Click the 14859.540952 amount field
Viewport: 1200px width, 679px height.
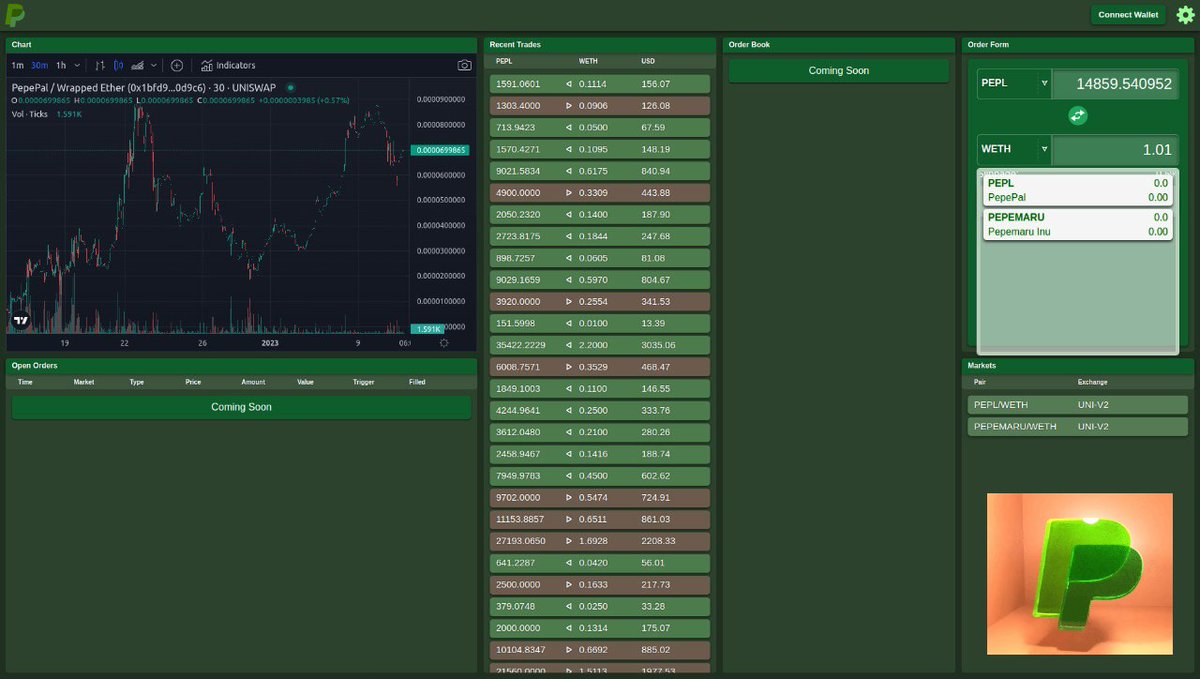[1115, 84]
